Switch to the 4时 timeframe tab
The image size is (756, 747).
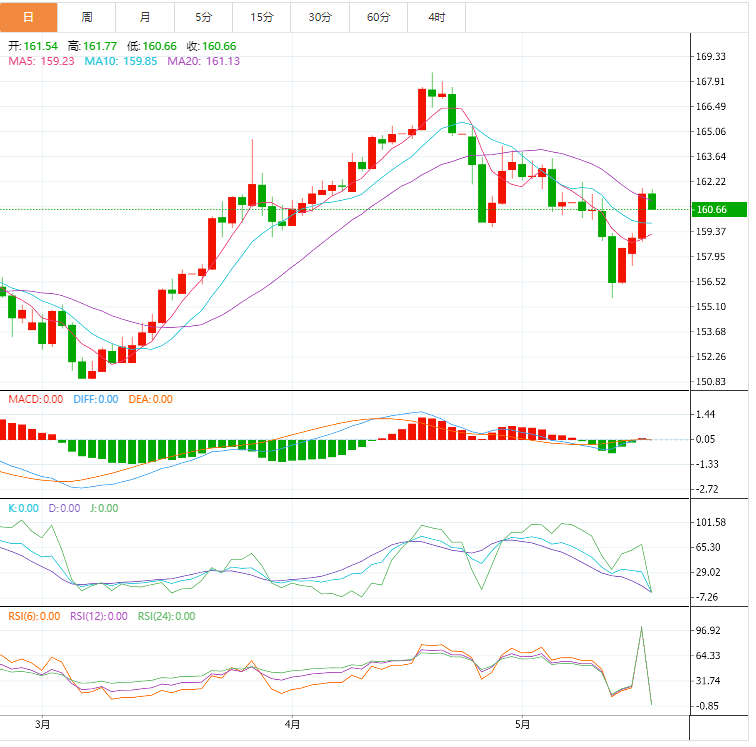point(437,17)
